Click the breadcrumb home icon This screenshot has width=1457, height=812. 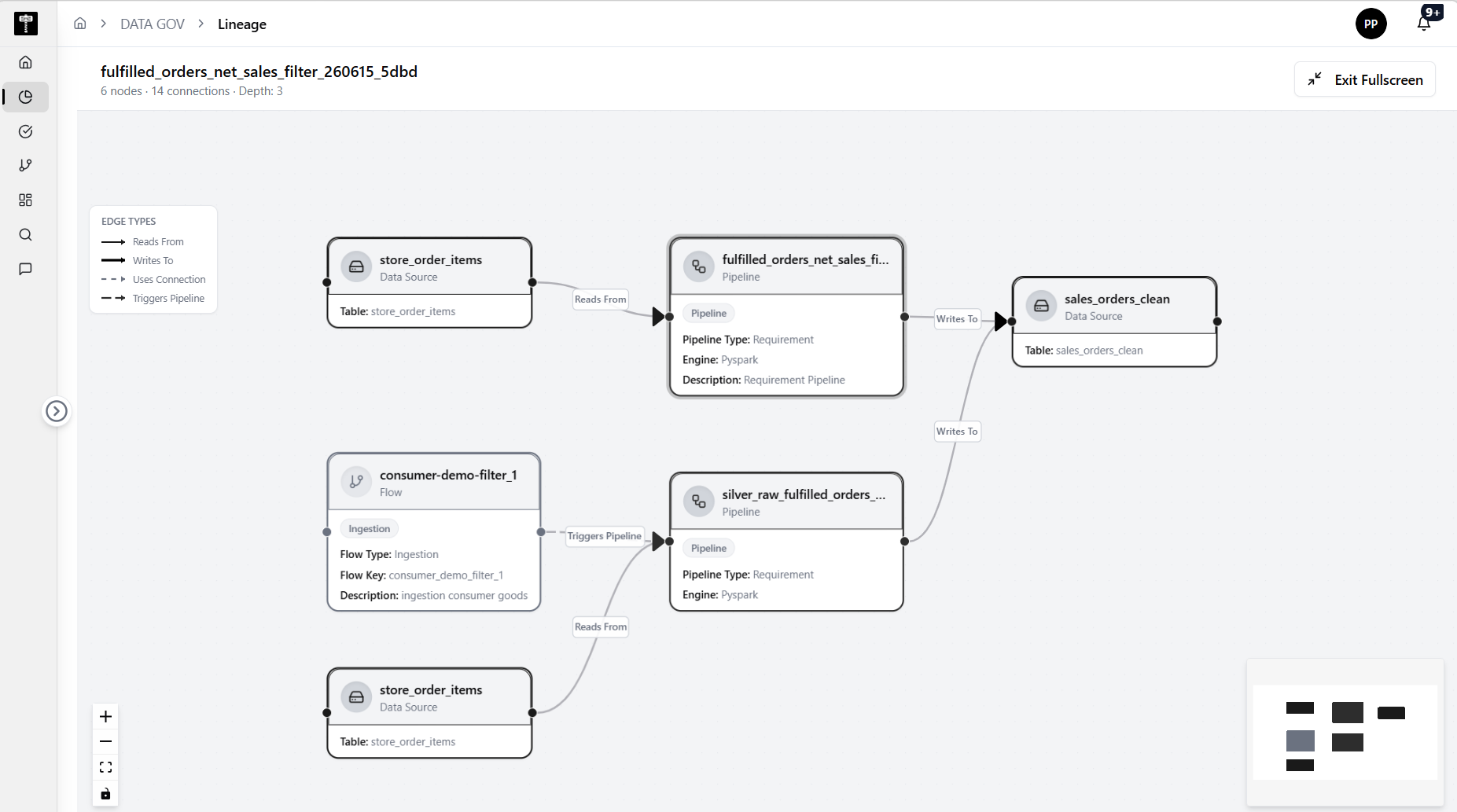coord(80,24)
